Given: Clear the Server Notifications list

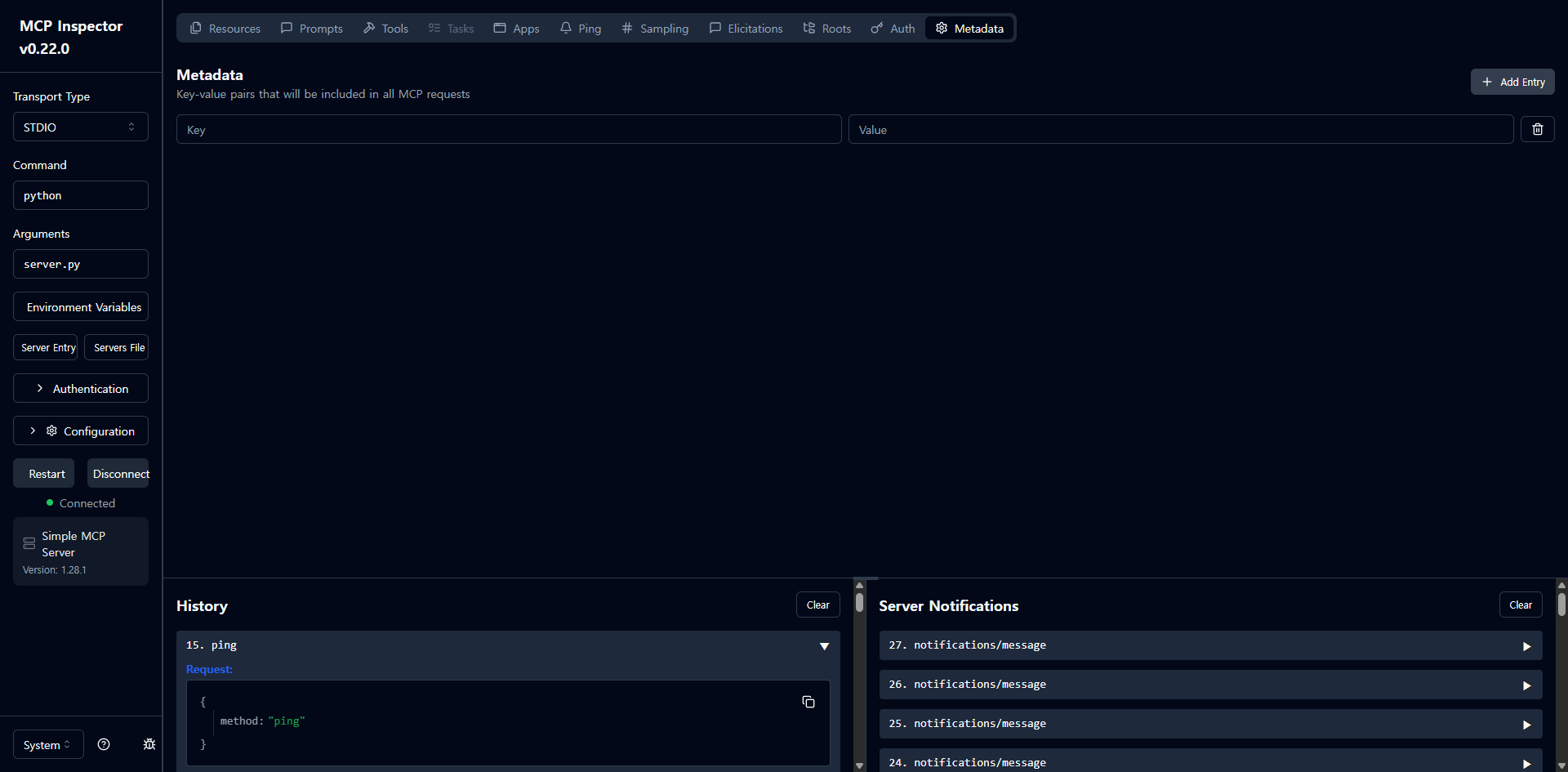Looking at the screenshot, I should point(1521,605).
